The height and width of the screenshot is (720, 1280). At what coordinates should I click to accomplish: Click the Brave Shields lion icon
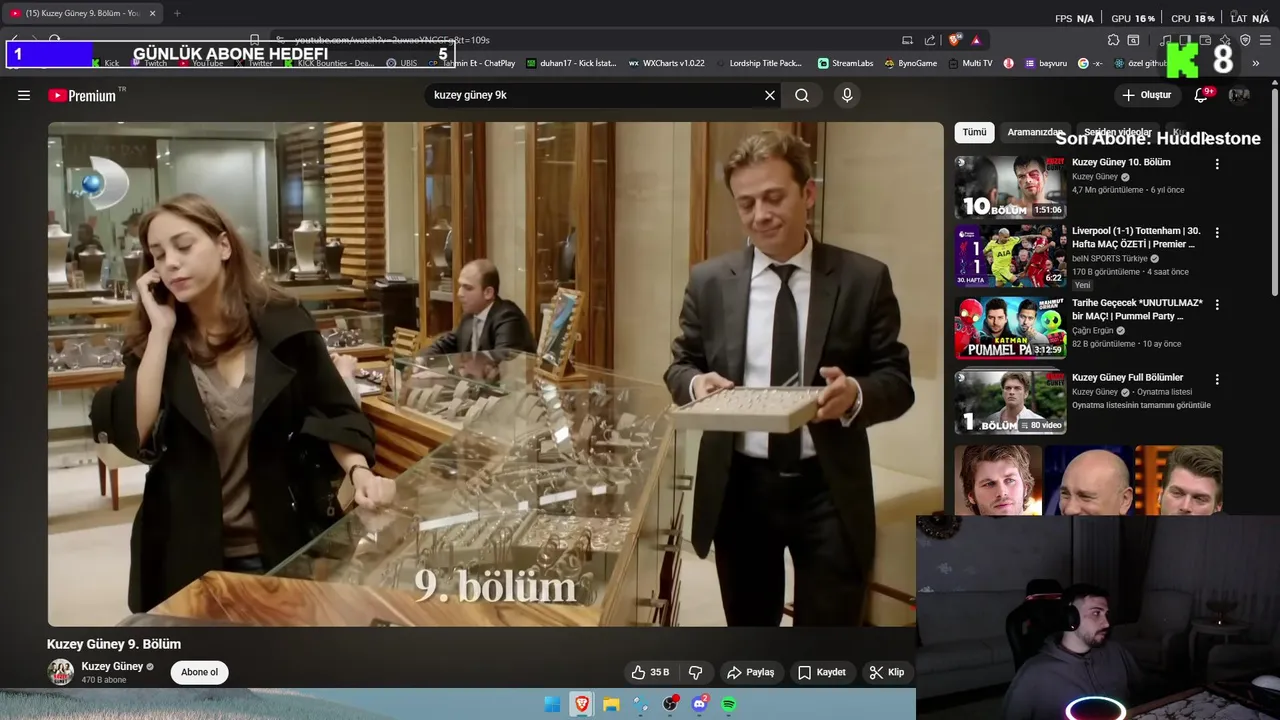point(955,40)
